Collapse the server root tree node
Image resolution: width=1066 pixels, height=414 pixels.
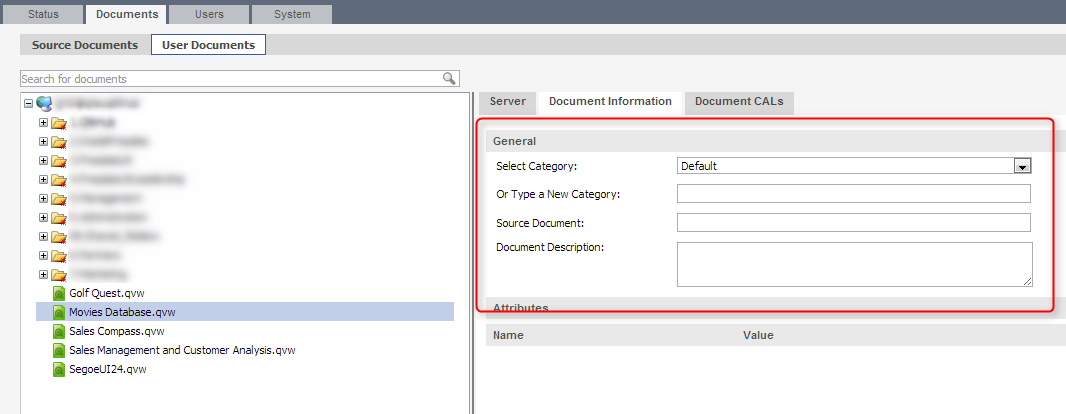coord(28,103)
